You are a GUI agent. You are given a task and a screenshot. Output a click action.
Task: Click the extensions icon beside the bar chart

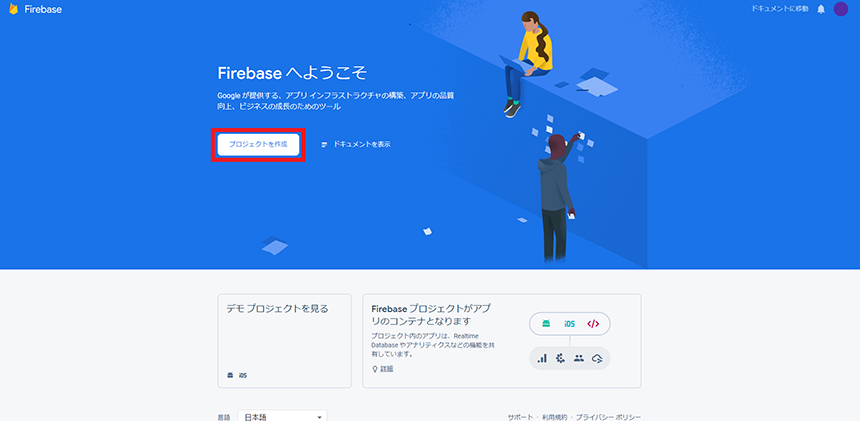click(560, 358)
